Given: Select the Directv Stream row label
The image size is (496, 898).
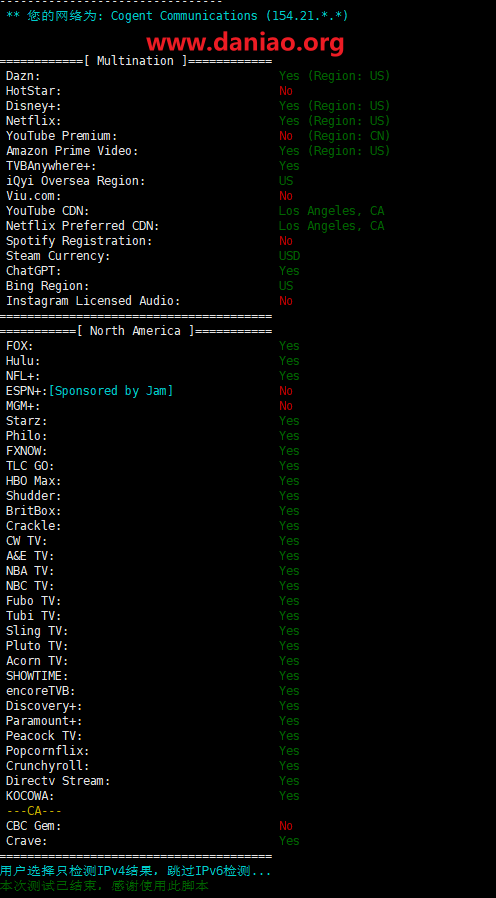Looking at the screenshot, I should (58, 781).
